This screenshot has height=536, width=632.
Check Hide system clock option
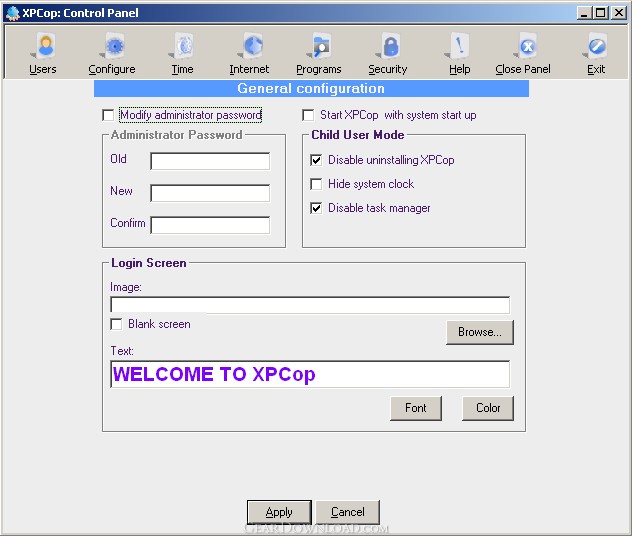316,184
